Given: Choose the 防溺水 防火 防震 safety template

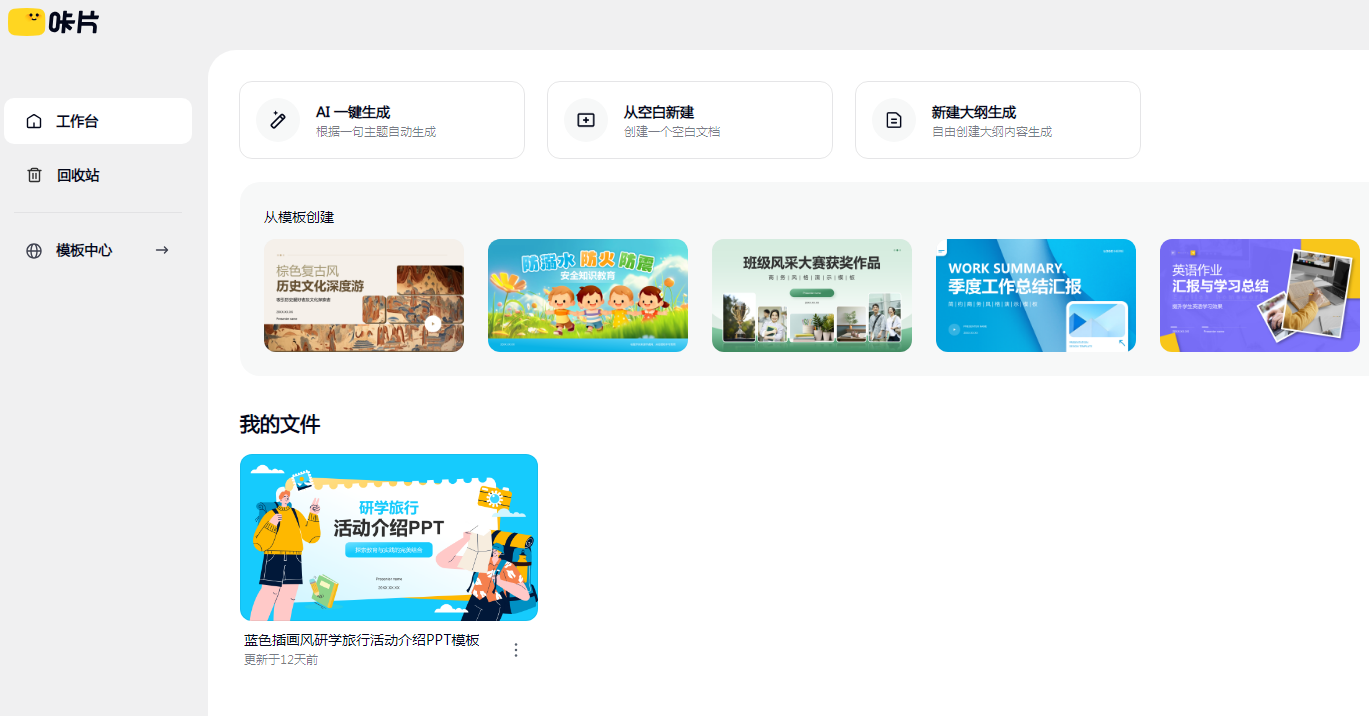Looking at the screenshot, I should [588, 295].
